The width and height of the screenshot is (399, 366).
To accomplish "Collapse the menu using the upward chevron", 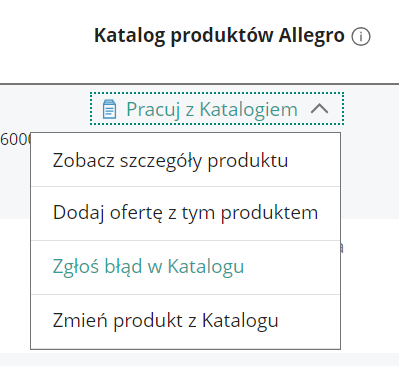I will (319, 109).
